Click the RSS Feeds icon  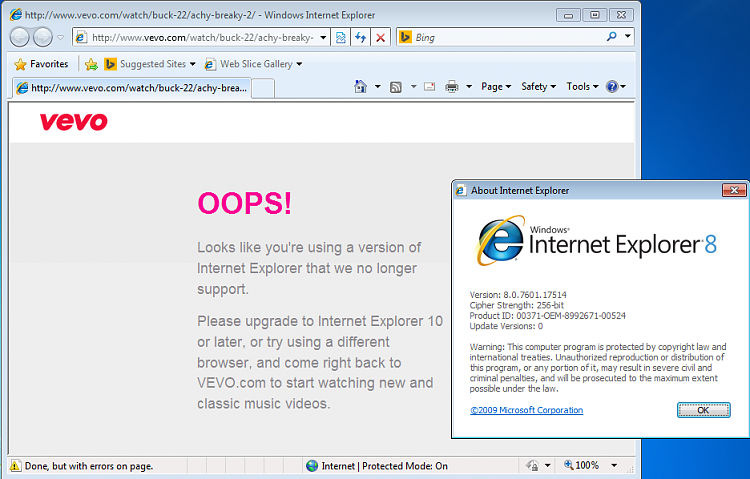tap(396, 87)
